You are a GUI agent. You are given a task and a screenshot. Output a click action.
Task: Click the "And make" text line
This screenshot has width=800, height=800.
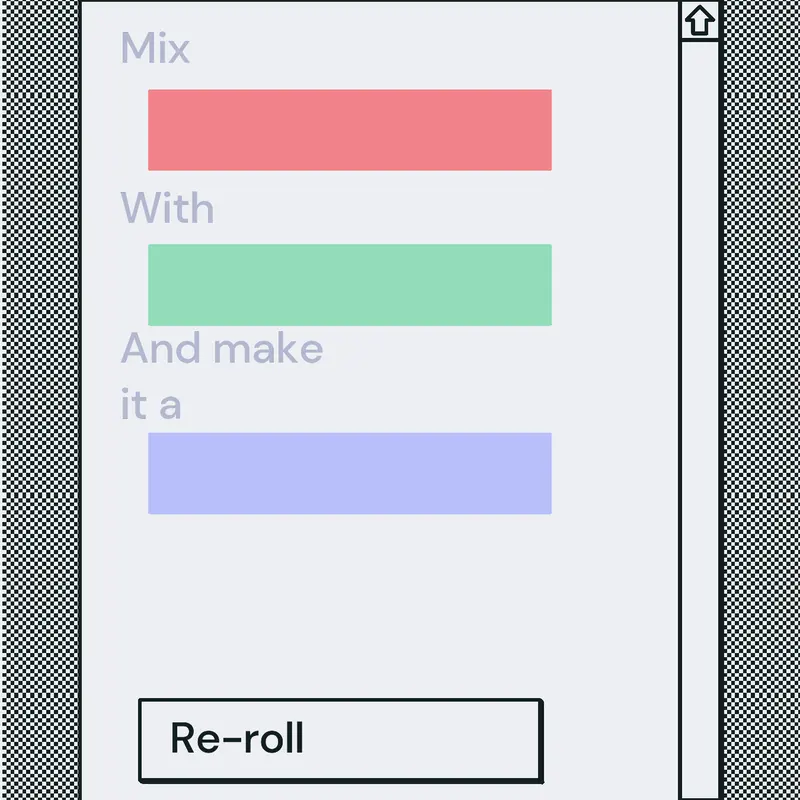click(x=222, y=348)
